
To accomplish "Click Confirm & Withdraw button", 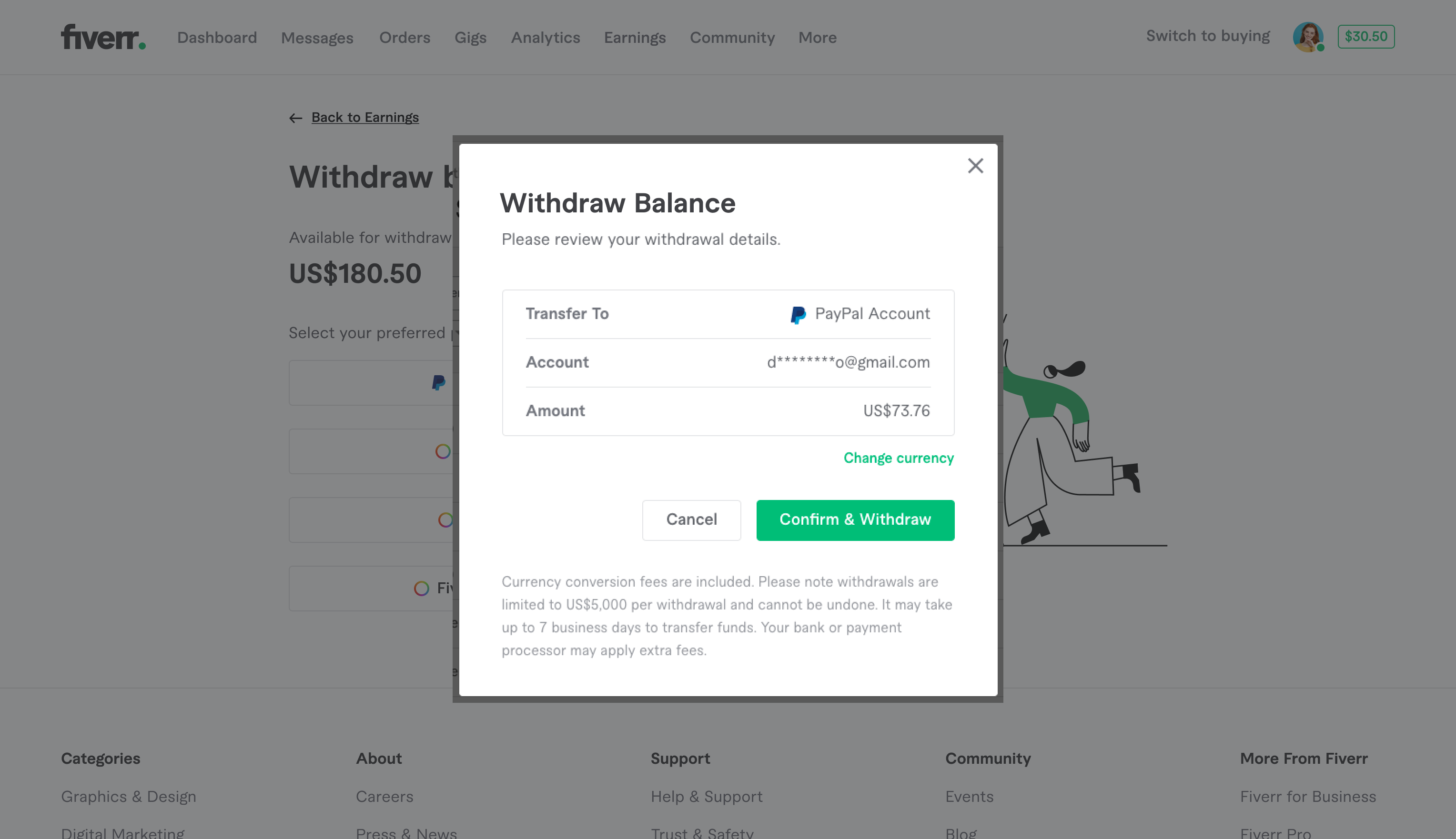I will (855, 520).
